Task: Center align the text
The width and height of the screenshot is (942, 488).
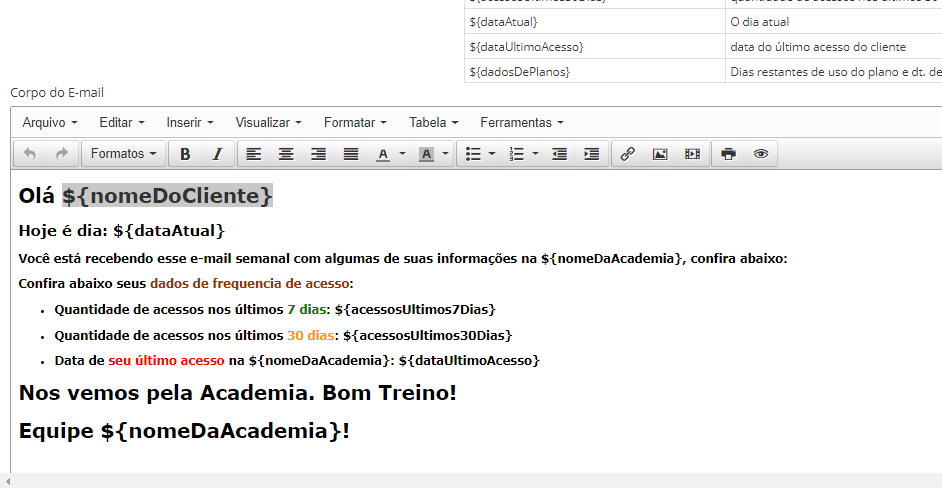Action: click(x=286, y=154)
